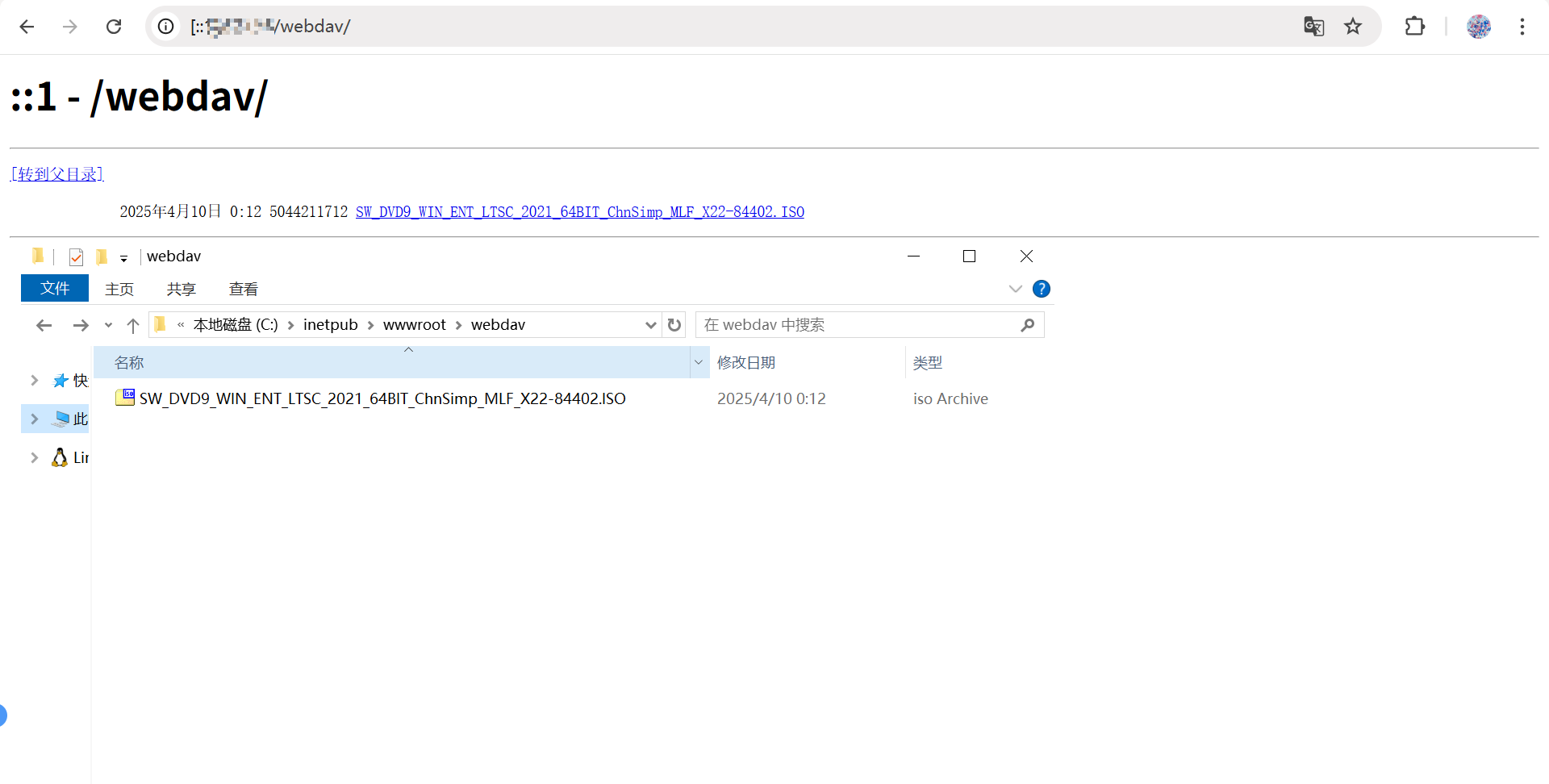Open Explorer help question mark

[x=1042, y=289]
